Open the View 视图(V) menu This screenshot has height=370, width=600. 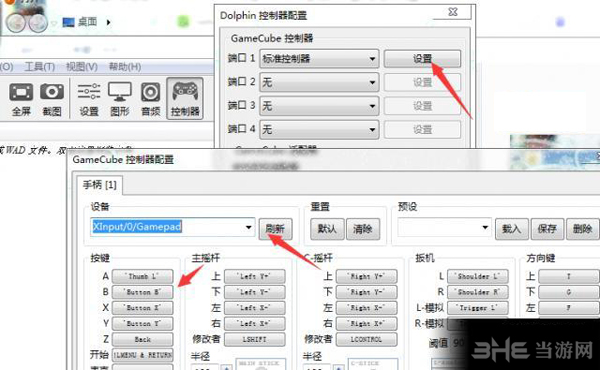point(82,67)
